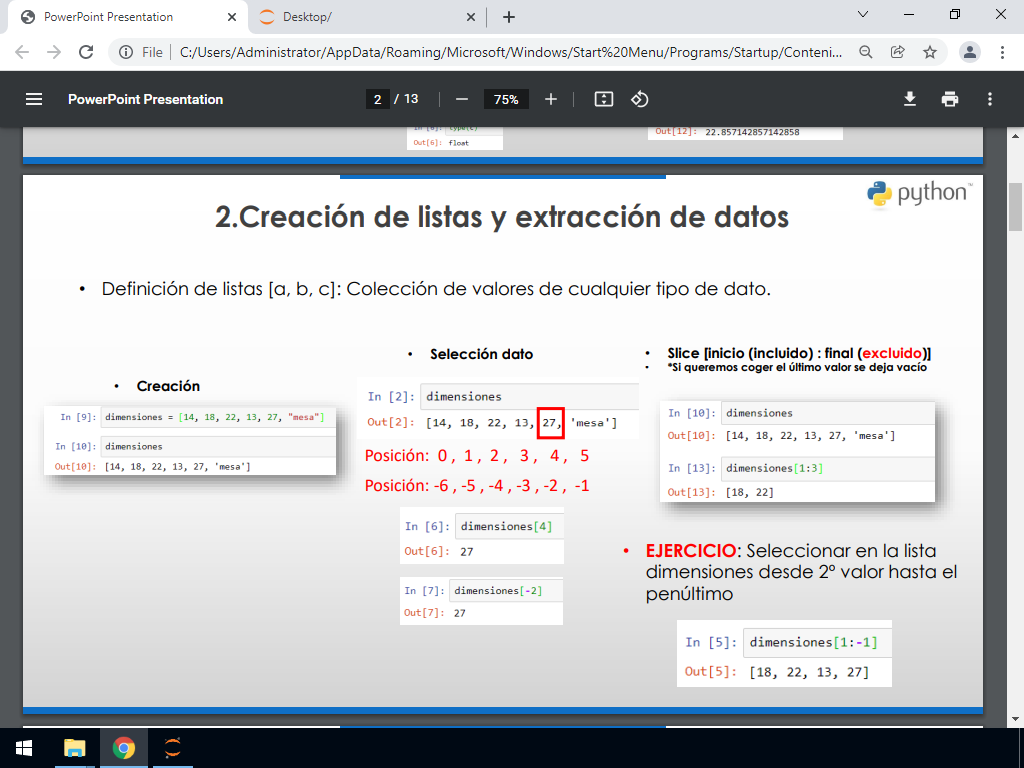The width and height of the screenshot is (1024, 768).
Task: Click the address bar URL
Action: pyautogui.click(x=511, y=52)
